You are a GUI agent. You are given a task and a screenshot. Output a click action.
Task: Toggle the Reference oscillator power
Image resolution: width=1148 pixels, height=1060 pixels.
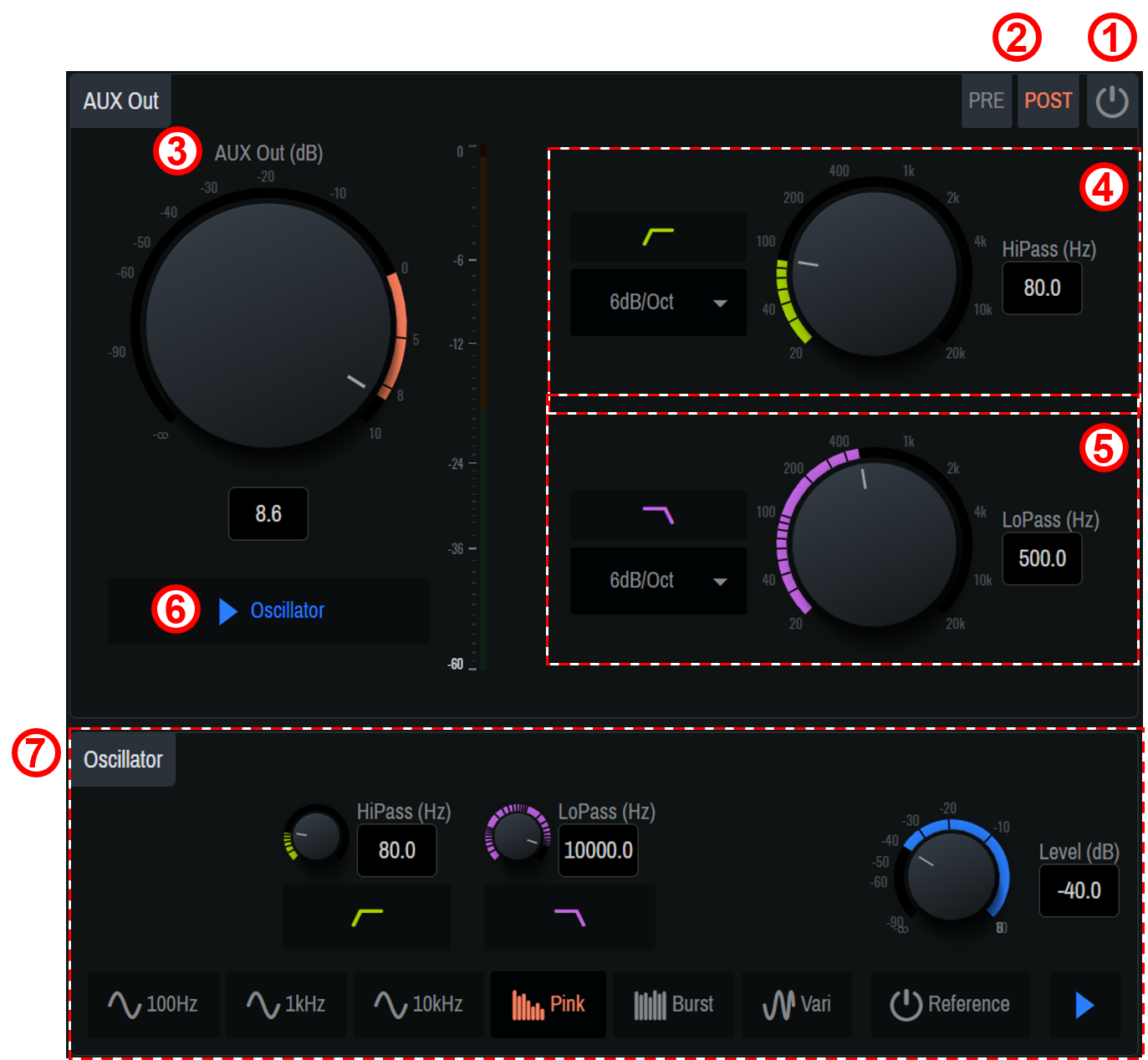pos(950,1004)
